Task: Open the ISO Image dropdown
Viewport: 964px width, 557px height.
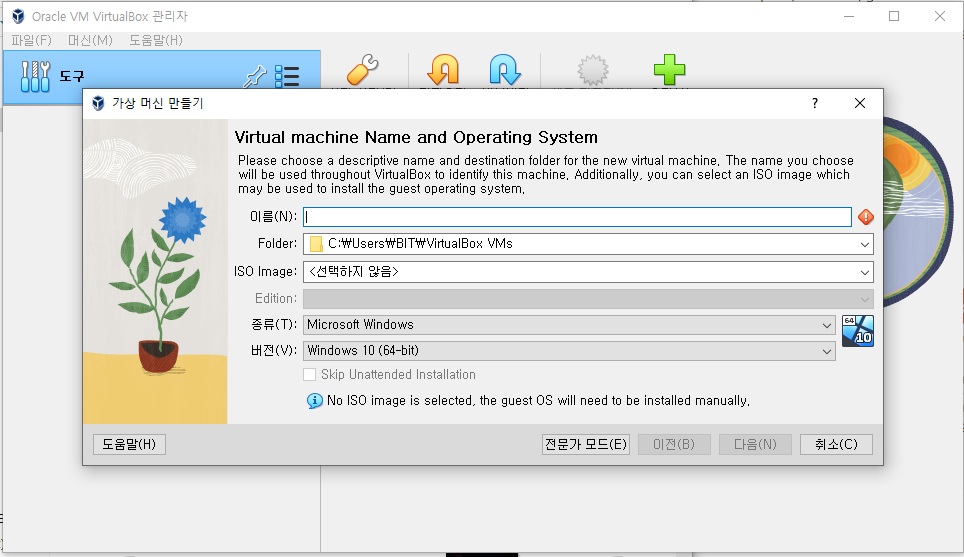Action: pyautogui.click(x=864, y=272)
